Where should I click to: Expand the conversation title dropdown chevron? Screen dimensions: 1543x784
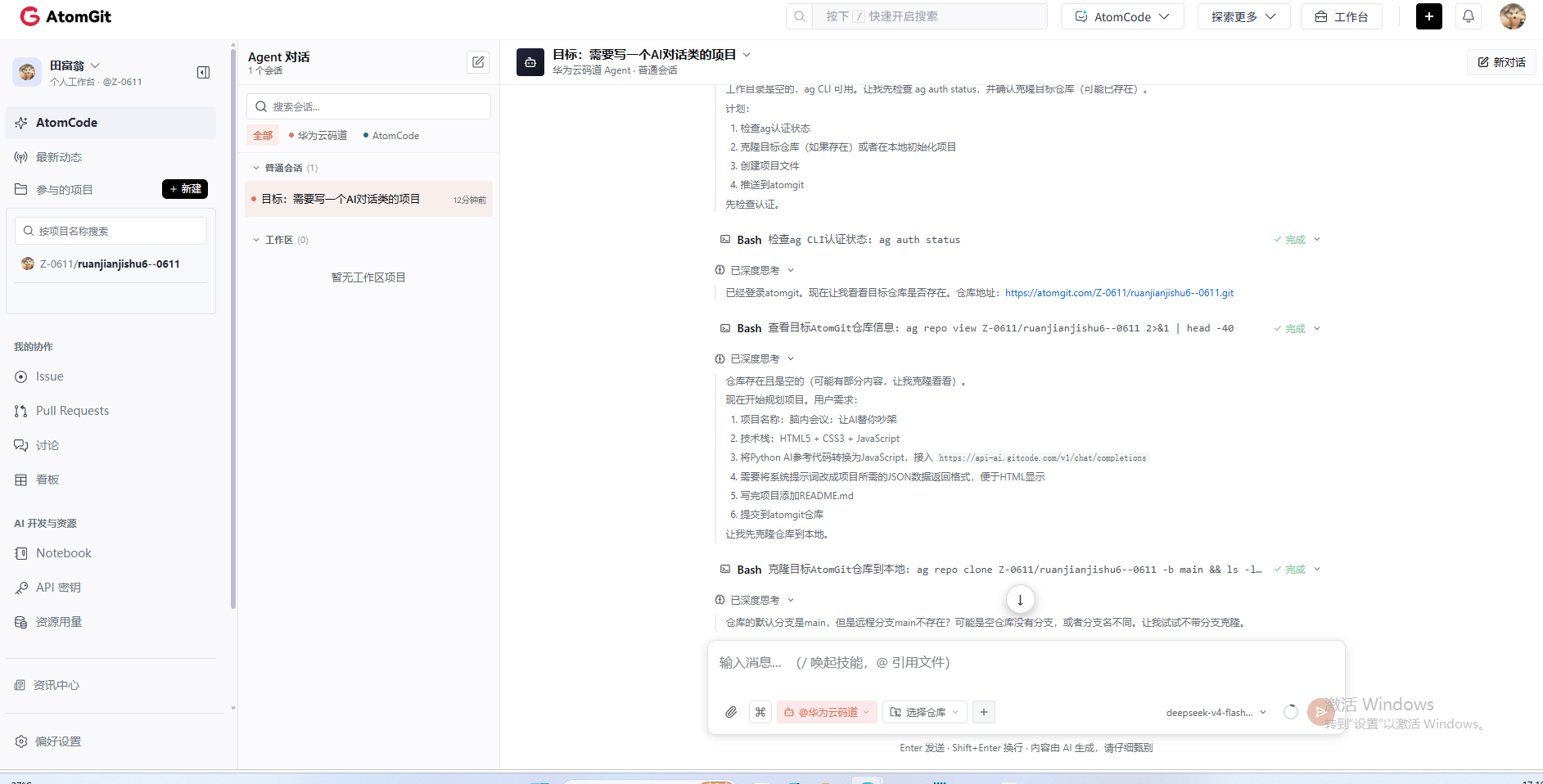(747, 55)
